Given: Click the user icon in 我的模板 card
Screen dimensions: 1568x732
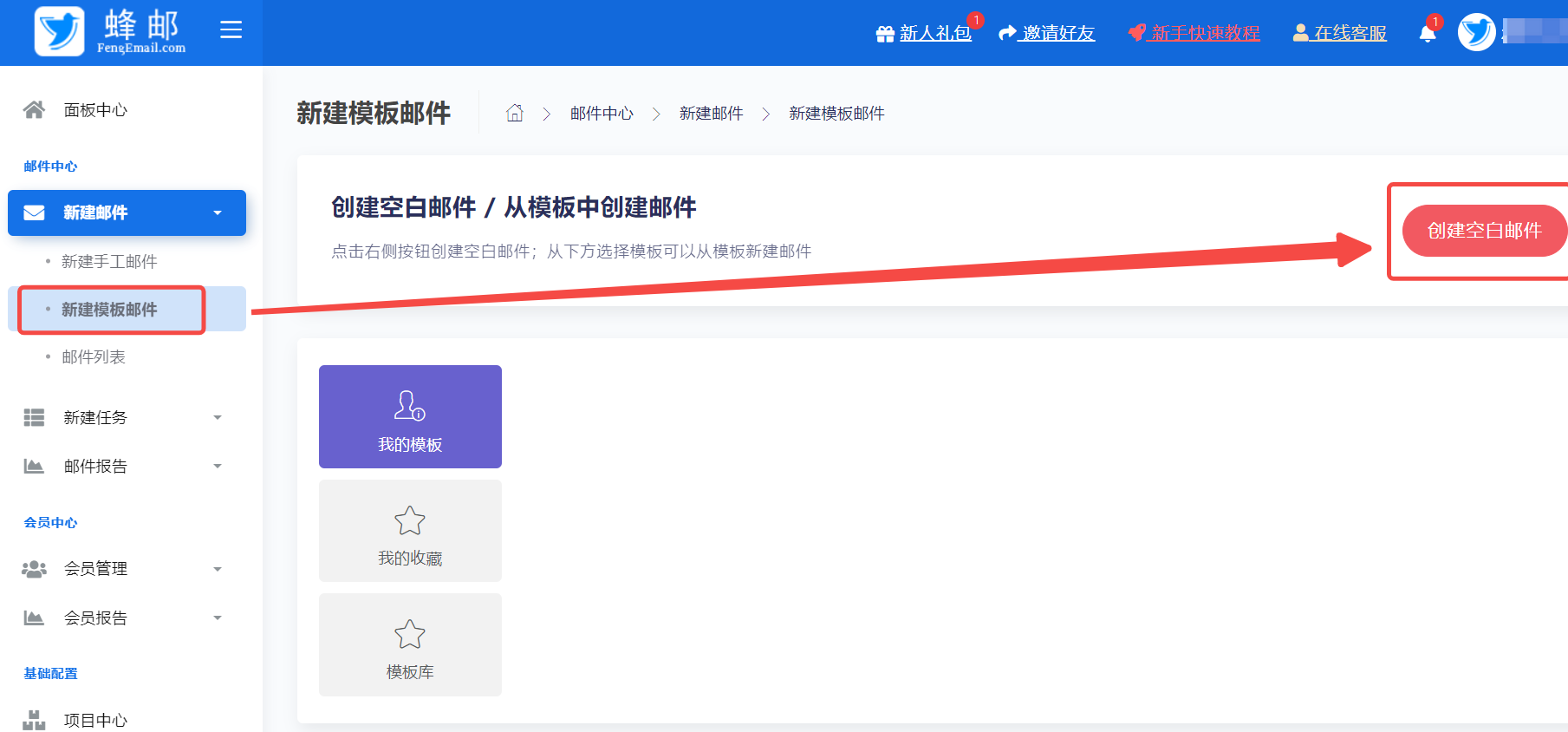Looking at the screenshot, I should point(410,405).
